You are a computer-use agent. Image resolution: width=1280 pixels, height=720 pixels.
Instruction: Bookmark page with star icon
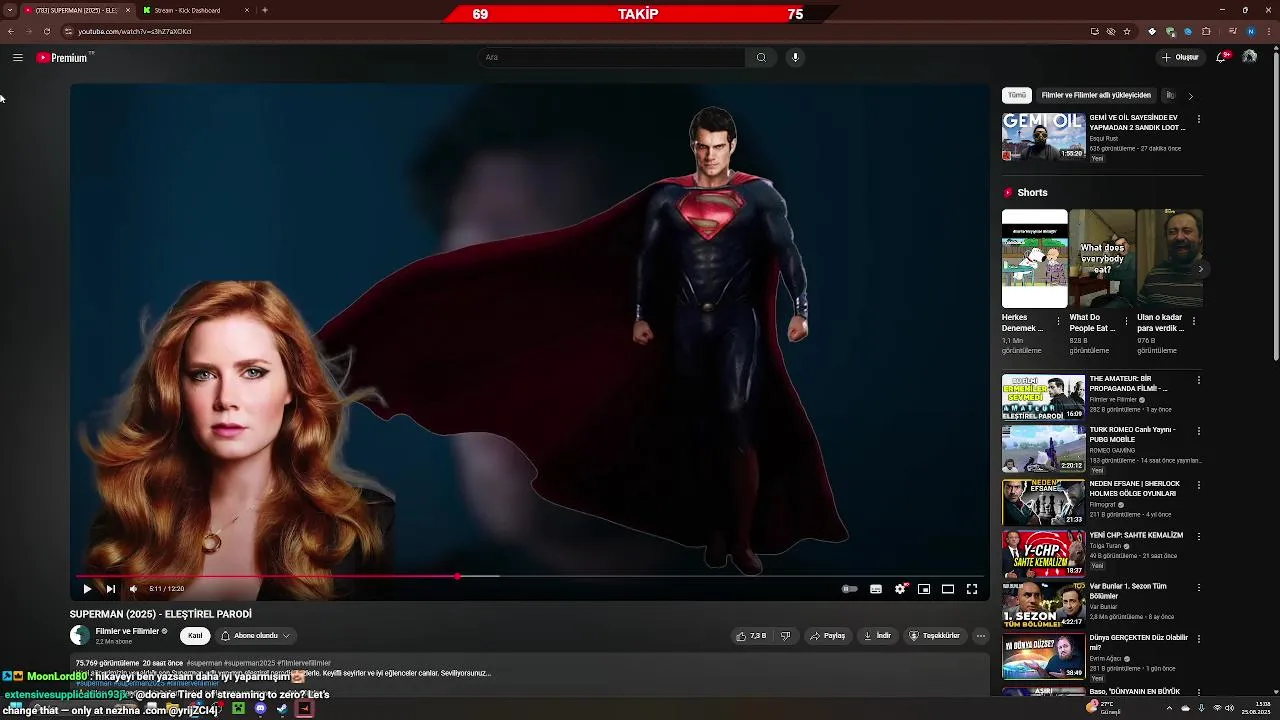(x=1127, y=31)
